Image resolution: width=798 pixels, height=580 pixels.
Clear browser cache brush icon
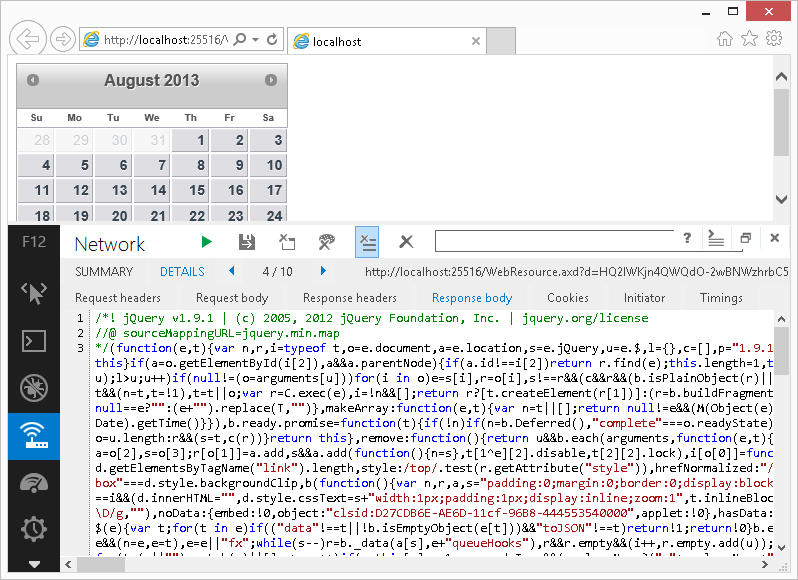point(326,242)
